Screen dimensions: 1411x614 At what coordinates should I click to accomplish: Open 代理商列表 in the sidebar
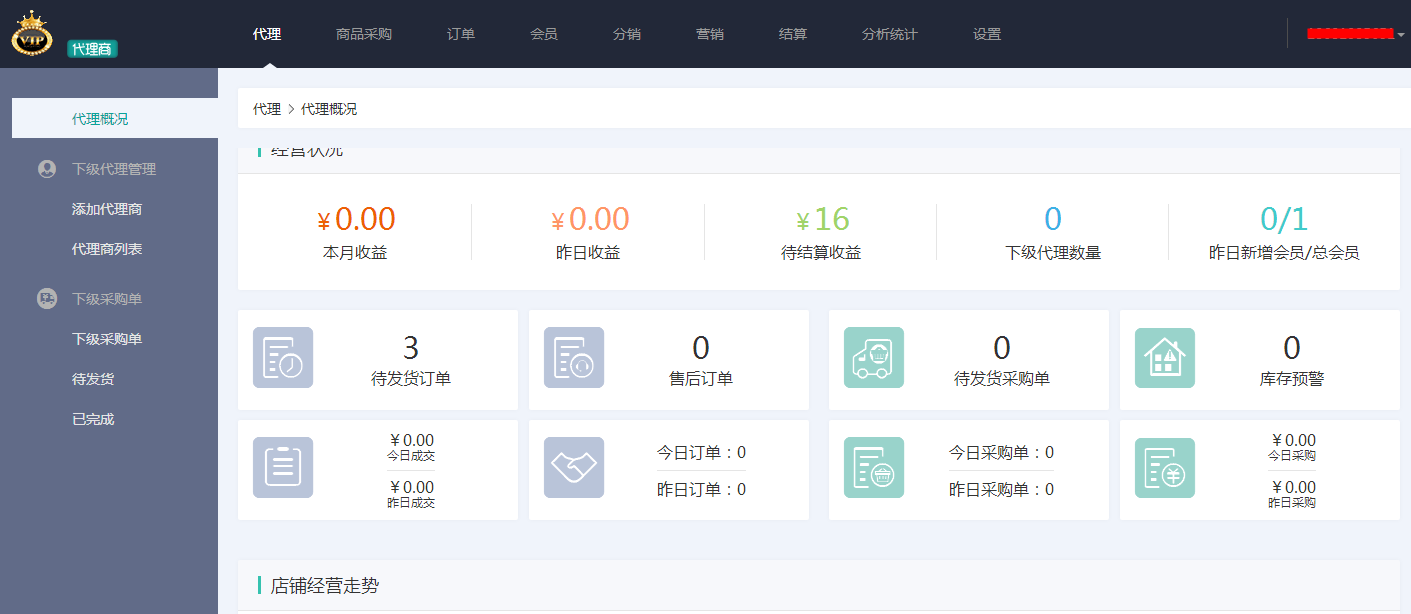[x=107, y=249]
